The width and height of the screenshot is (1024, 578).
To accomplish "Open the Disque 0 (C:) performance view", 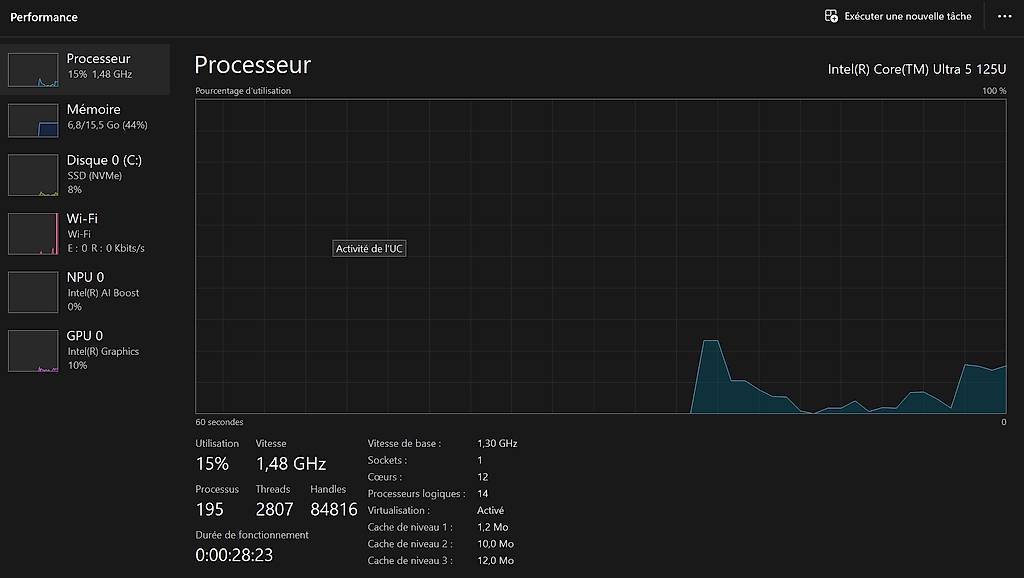I will (104, 160).
